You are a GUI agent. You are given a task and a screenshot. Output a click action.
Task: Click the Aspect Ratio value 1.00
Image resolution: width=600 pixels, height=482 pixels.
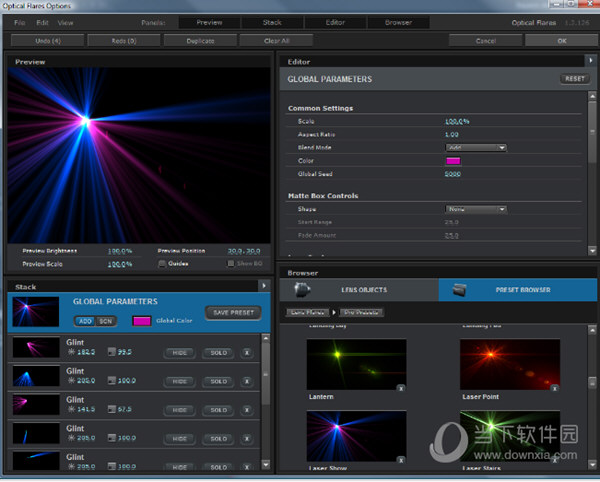pyautogui.click(x=452, y=135)
